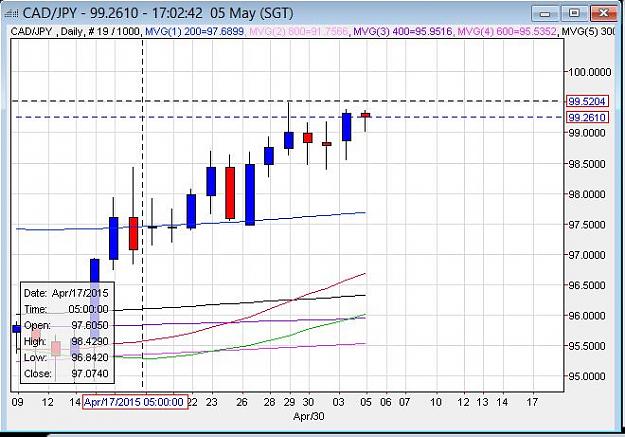This screenshot has width=625, height=437.
Task: Click the 99.5204 price level label
Action: click(x=587, y=101)
